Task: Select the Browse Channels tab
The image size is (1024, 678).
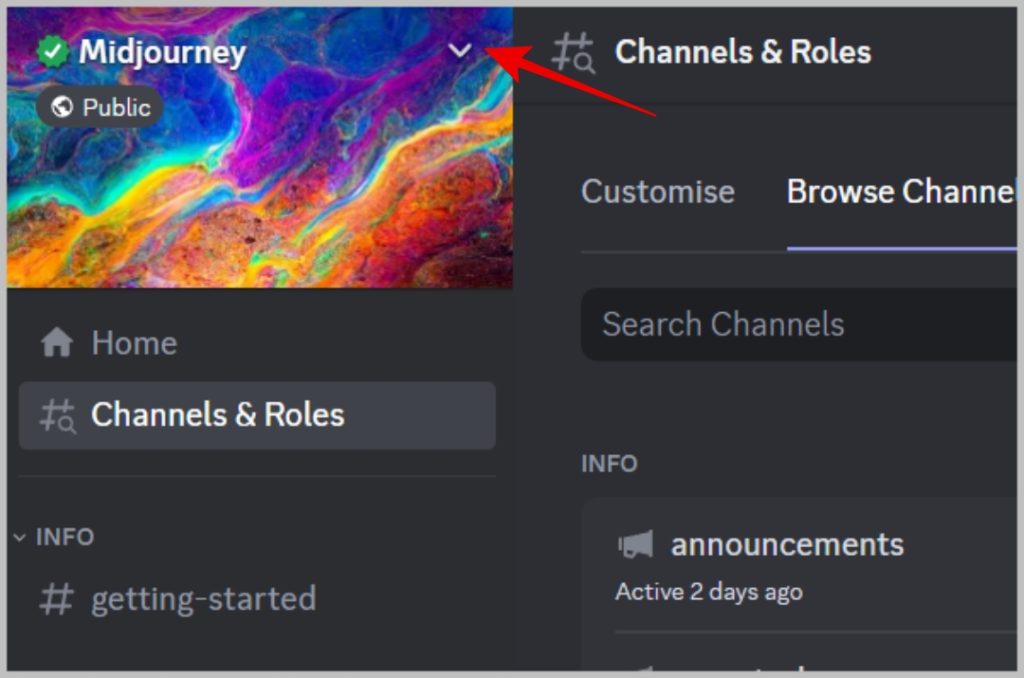Action: (x=900, y=192)
